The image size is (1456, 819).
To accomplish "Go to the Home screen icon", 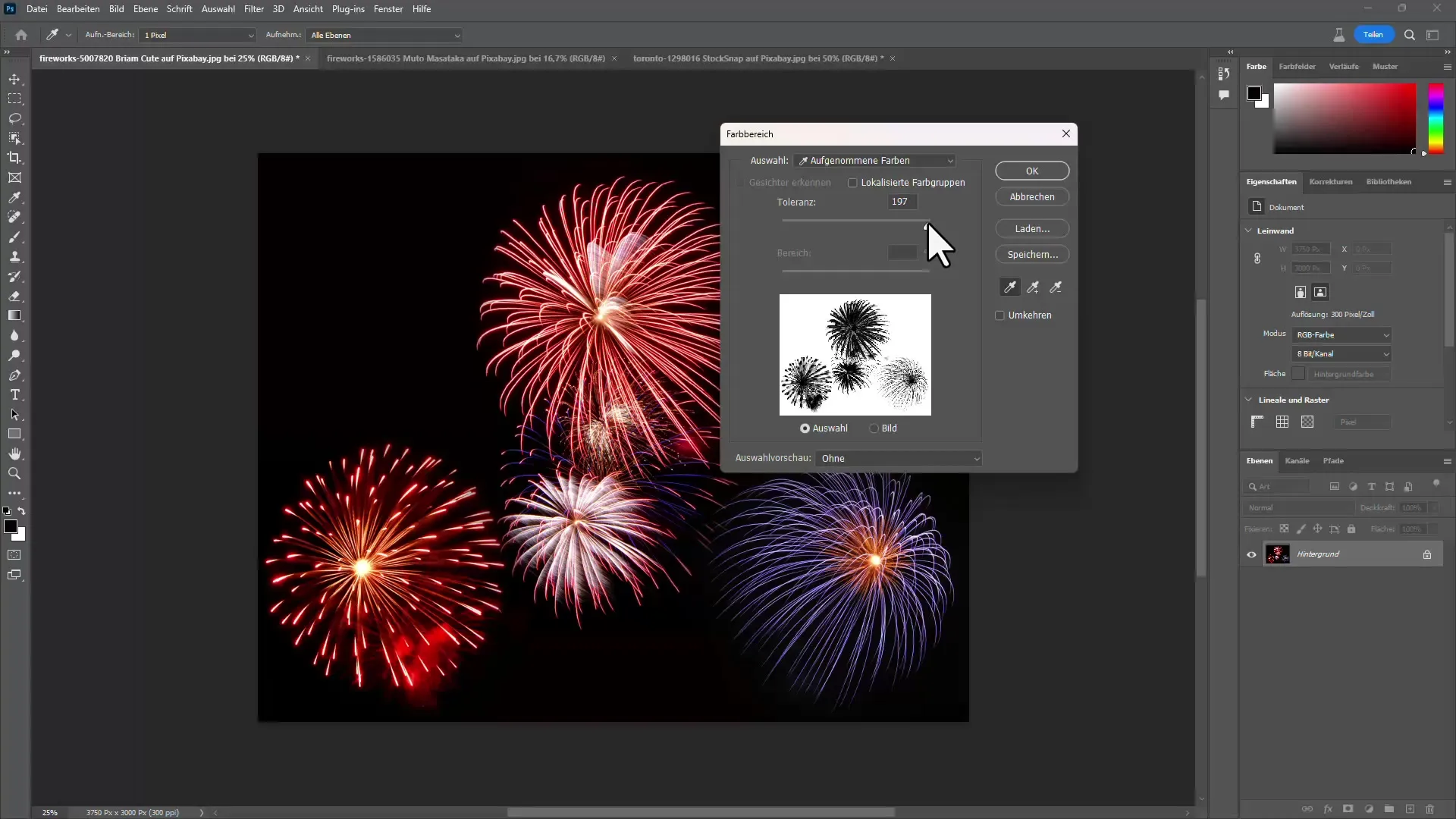I will coord(21,35).
